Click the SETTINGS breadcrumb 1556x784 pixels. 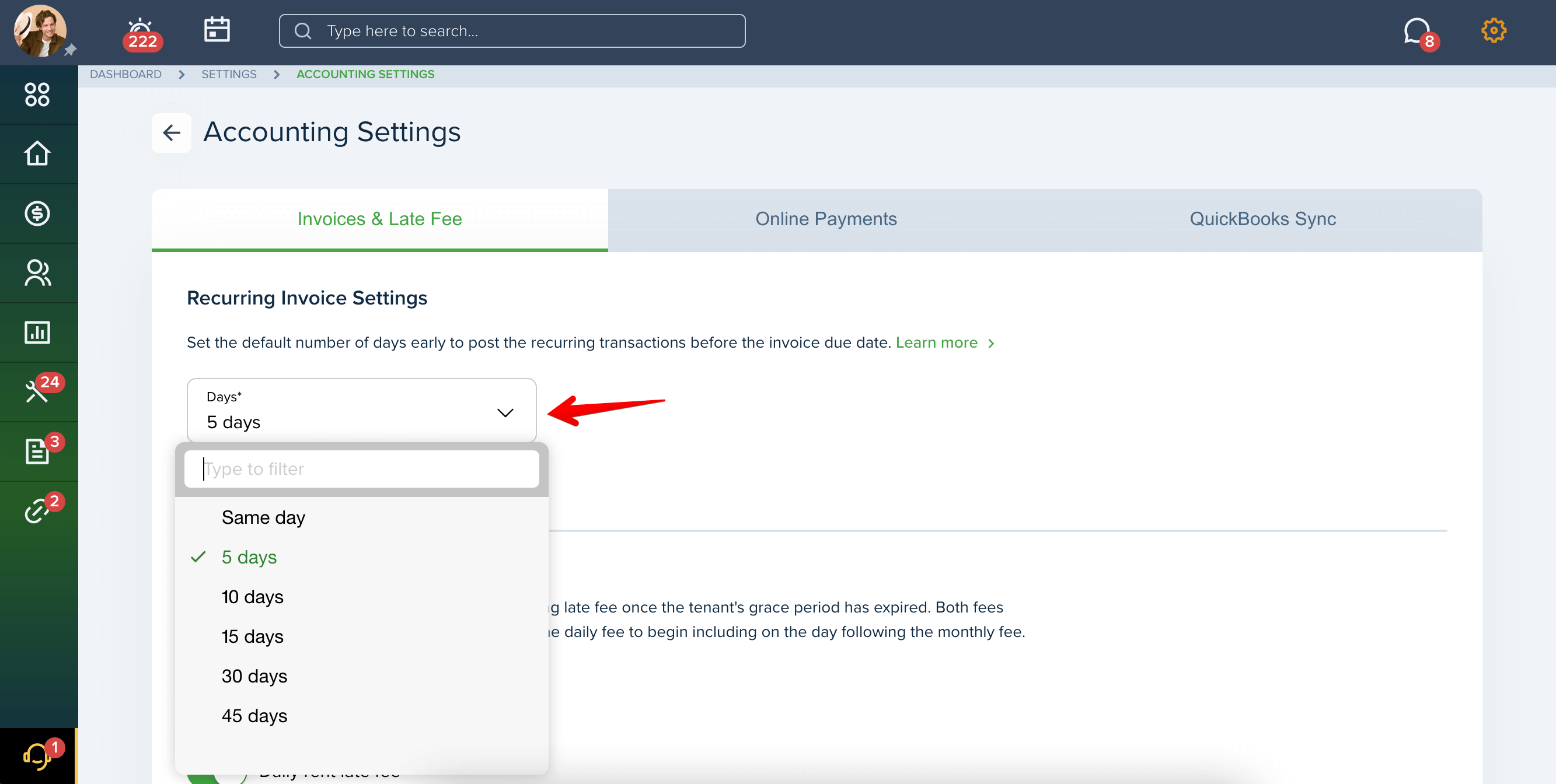[229, 74]
